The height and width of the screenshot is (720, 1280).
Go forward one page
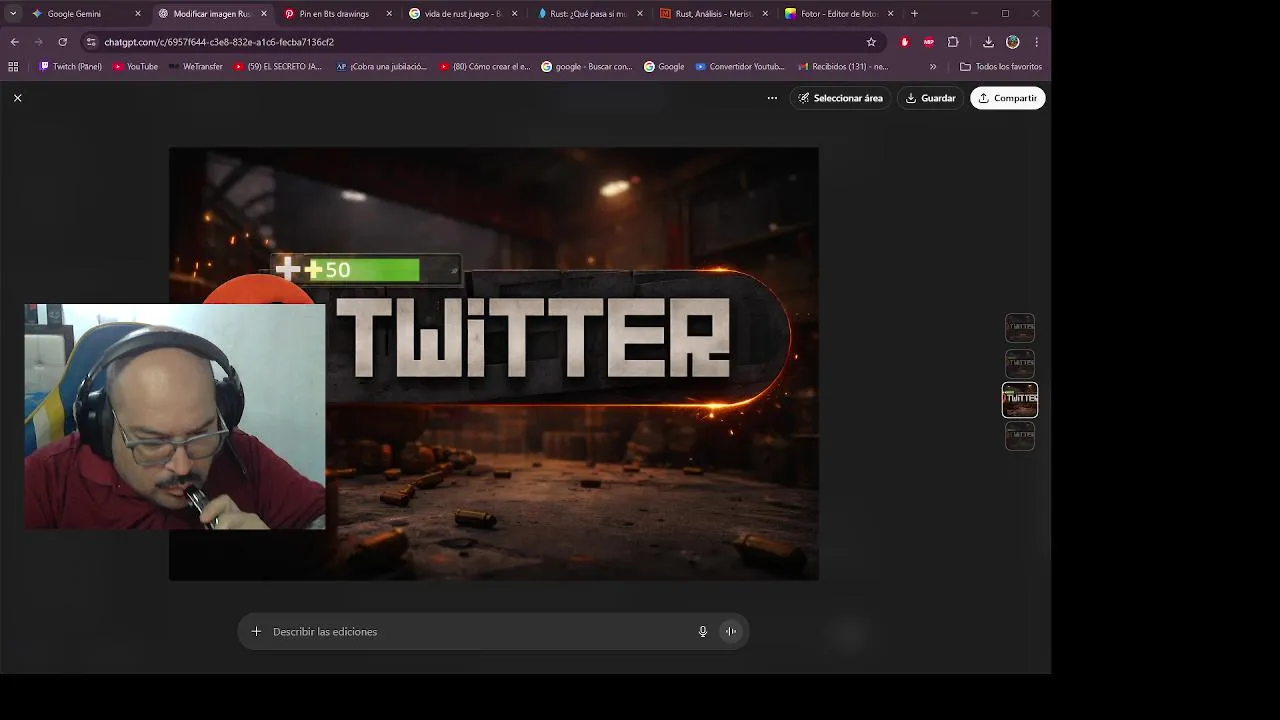(38, 42)
